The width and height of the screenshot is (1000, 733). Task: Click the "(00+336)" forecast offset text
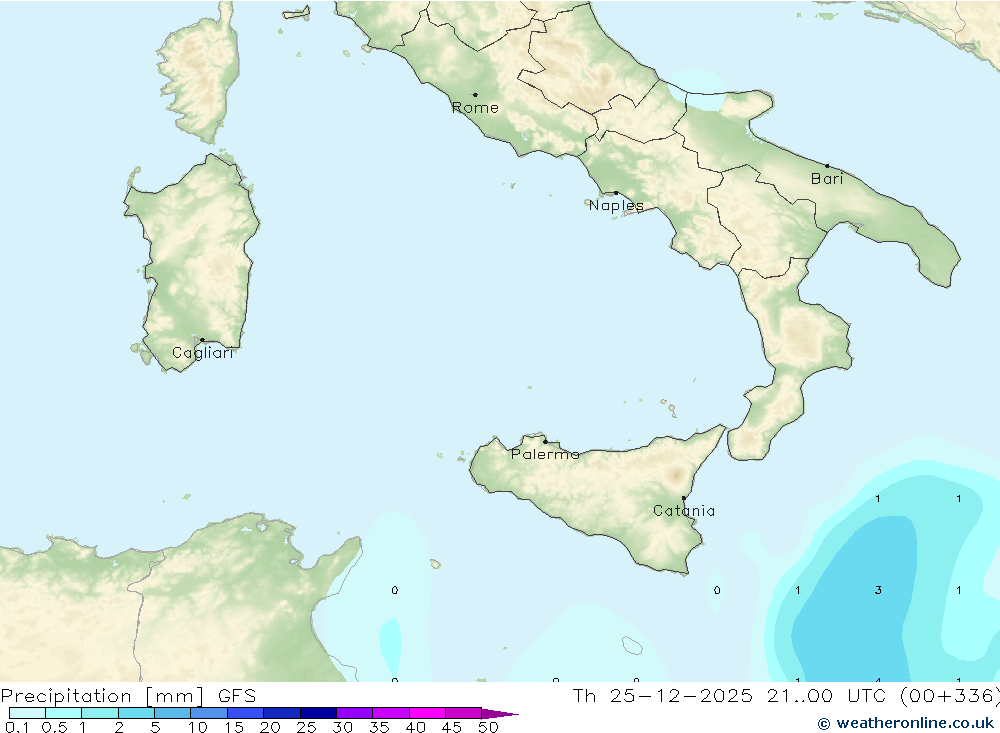949,695
